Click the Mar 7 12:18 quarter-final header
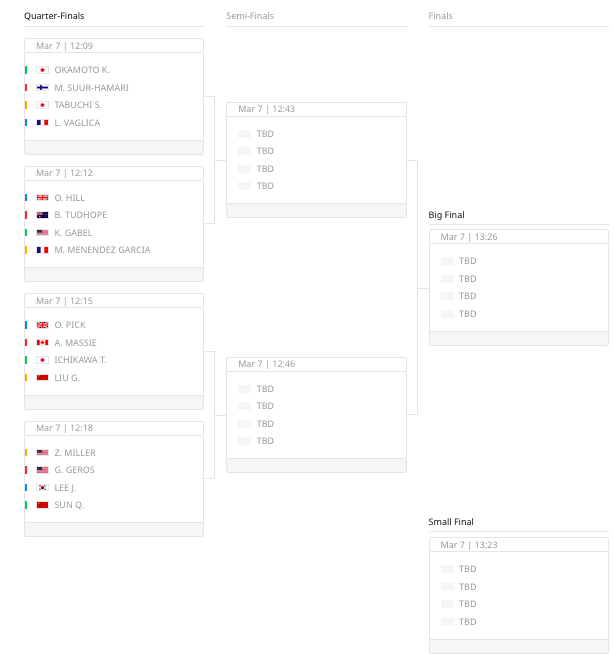 click(114, 428)
